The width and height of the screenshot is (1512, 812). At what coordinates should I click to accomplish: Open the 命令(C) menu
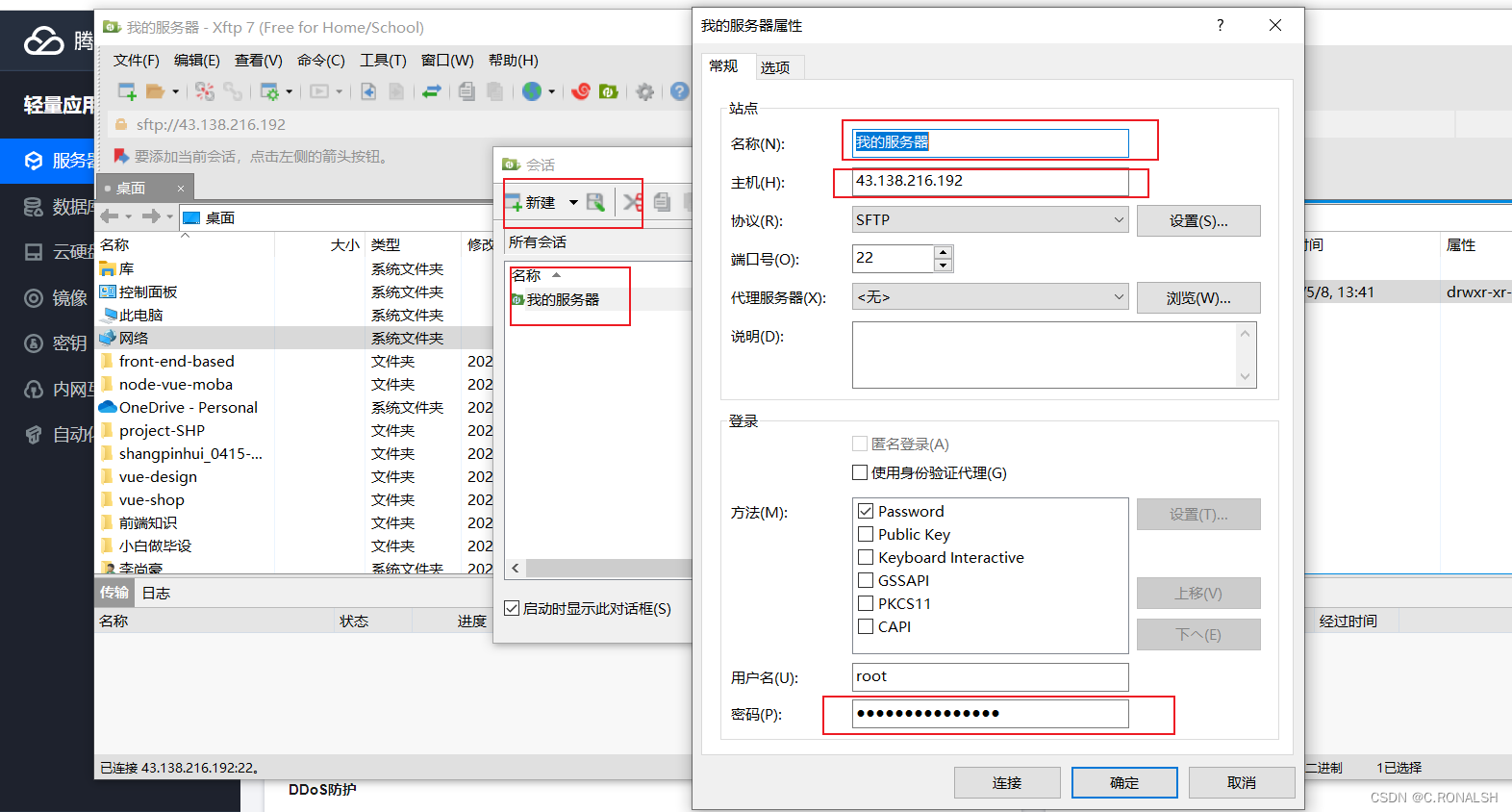pyautogui.click(x=321, y=60)
